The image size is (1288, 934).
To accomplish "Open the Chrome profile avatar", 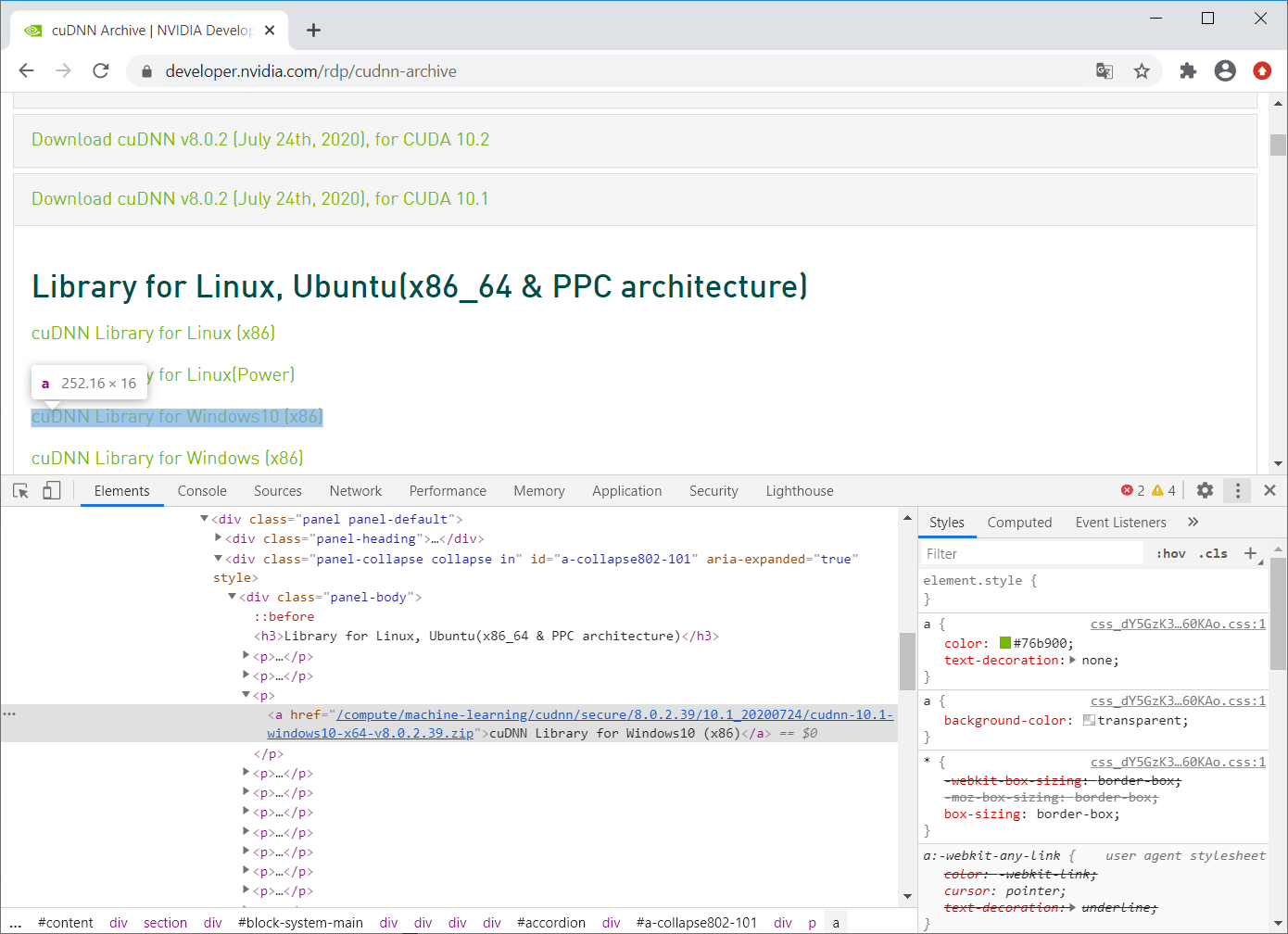I will (1225, 71).
